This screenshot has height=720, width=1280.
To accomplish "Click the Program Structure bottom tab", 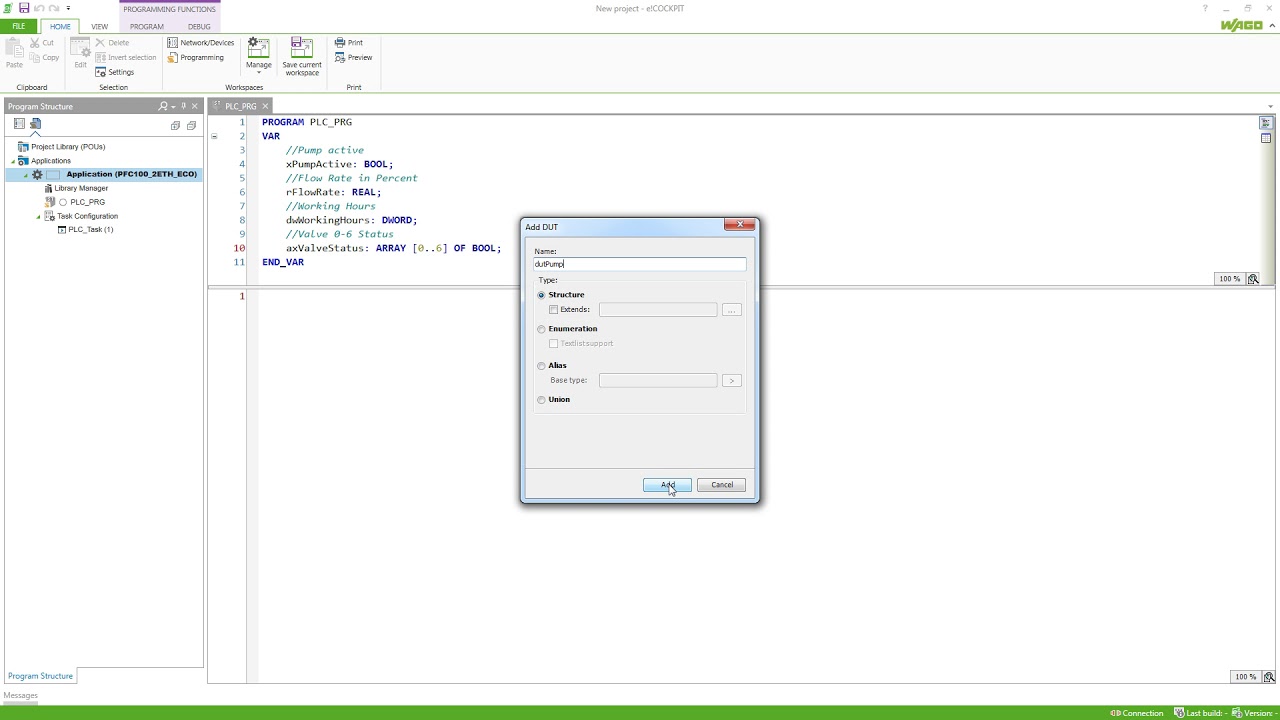I will (x=41, y=676).
